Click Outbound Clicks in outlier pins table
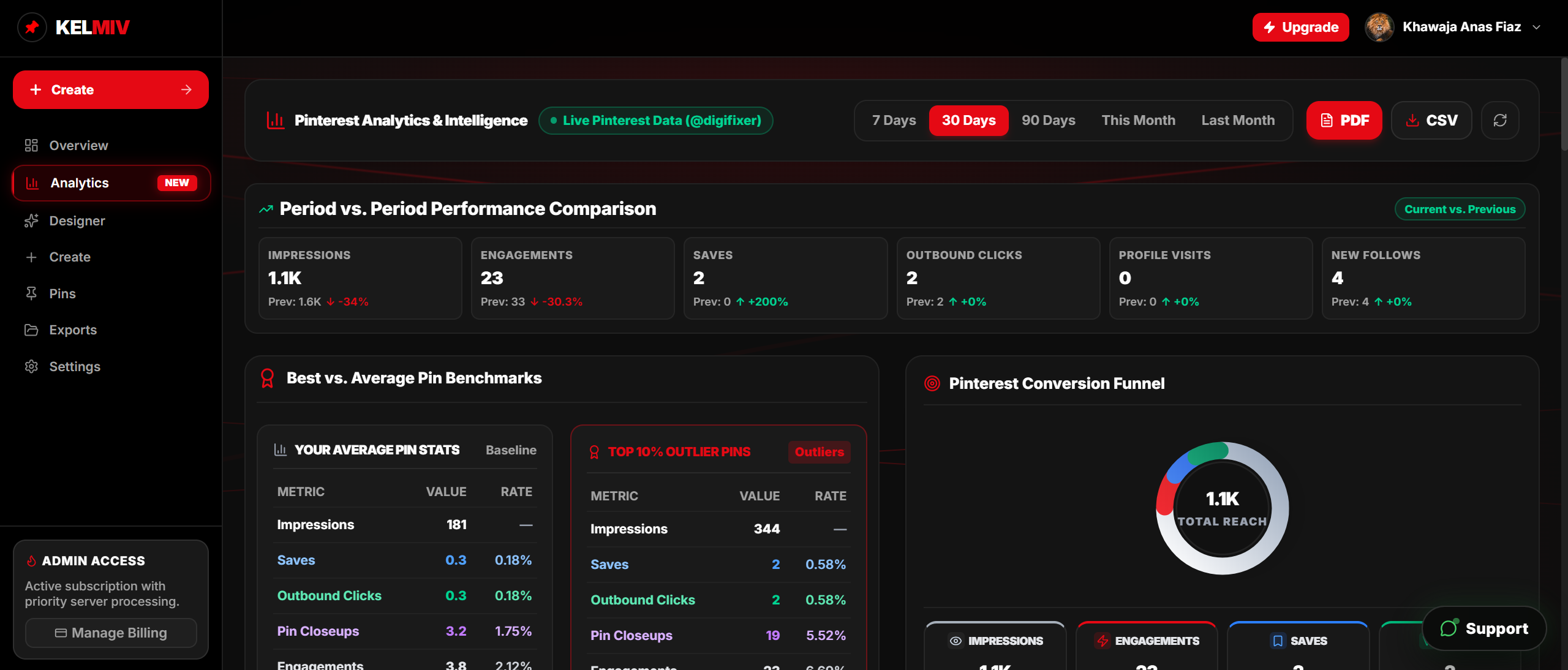The width and height of the screenshot is (1568, 670). pyautogui.click(x=643, y=600)
